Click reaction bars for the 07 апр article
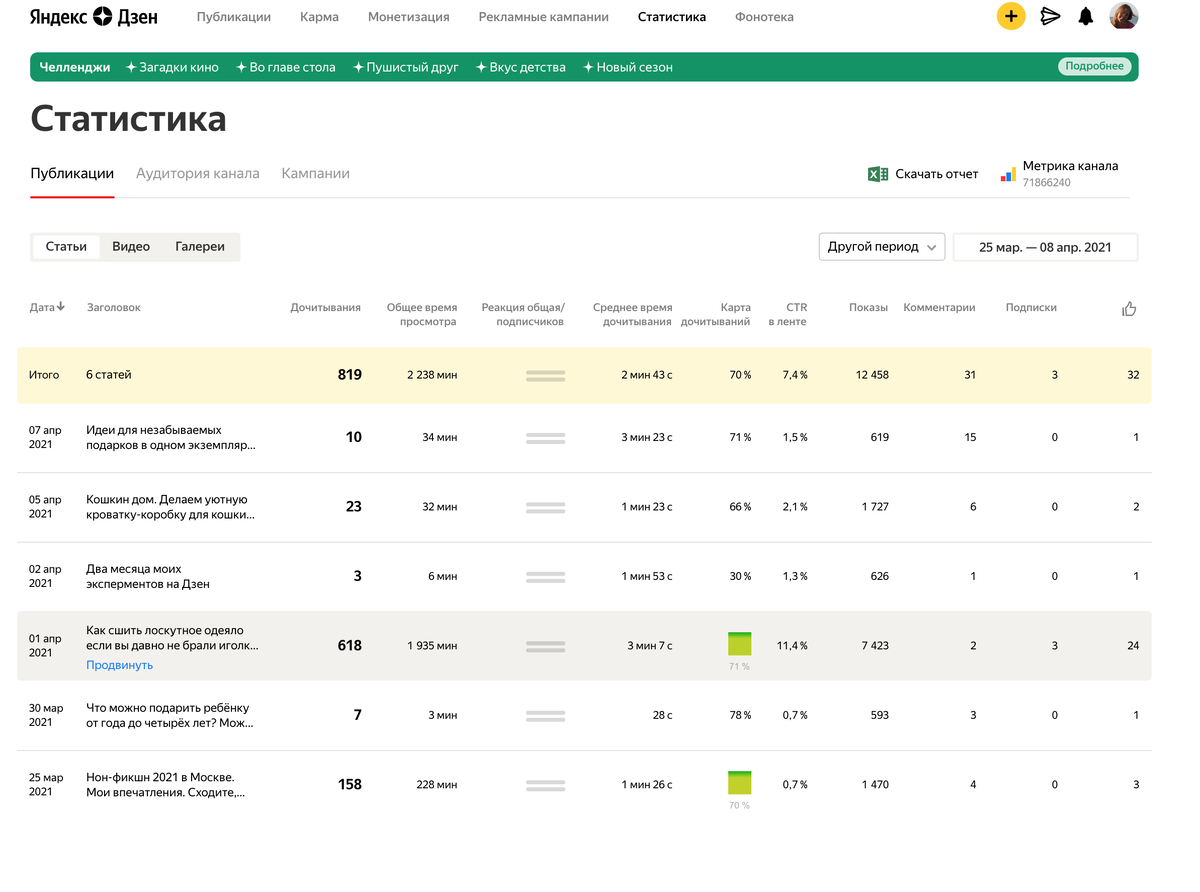1200x892 pixels. pyautogui.click(x=545, y=437)
